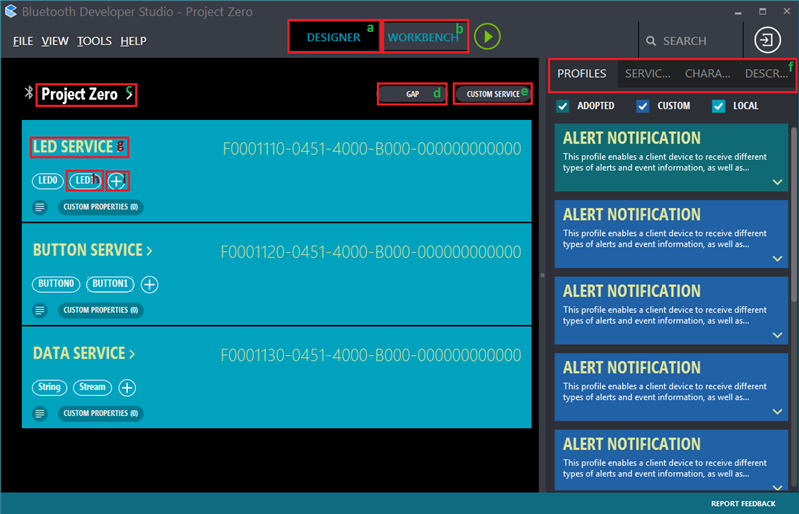Click the green run play button

click(x=487, y=37)
